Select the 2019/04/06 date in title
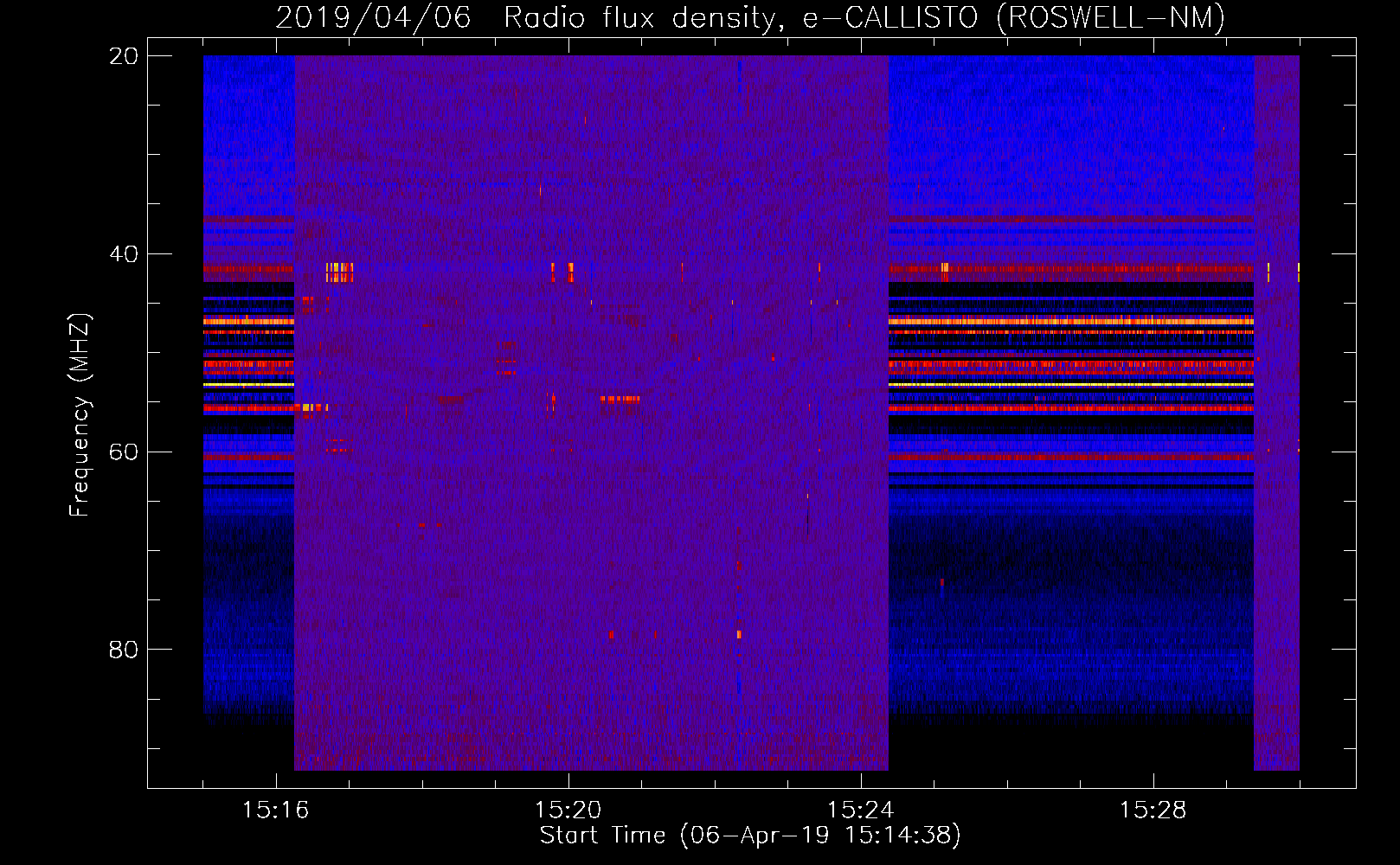This screenshot has width=1400, height=865. tap(373, 17)
